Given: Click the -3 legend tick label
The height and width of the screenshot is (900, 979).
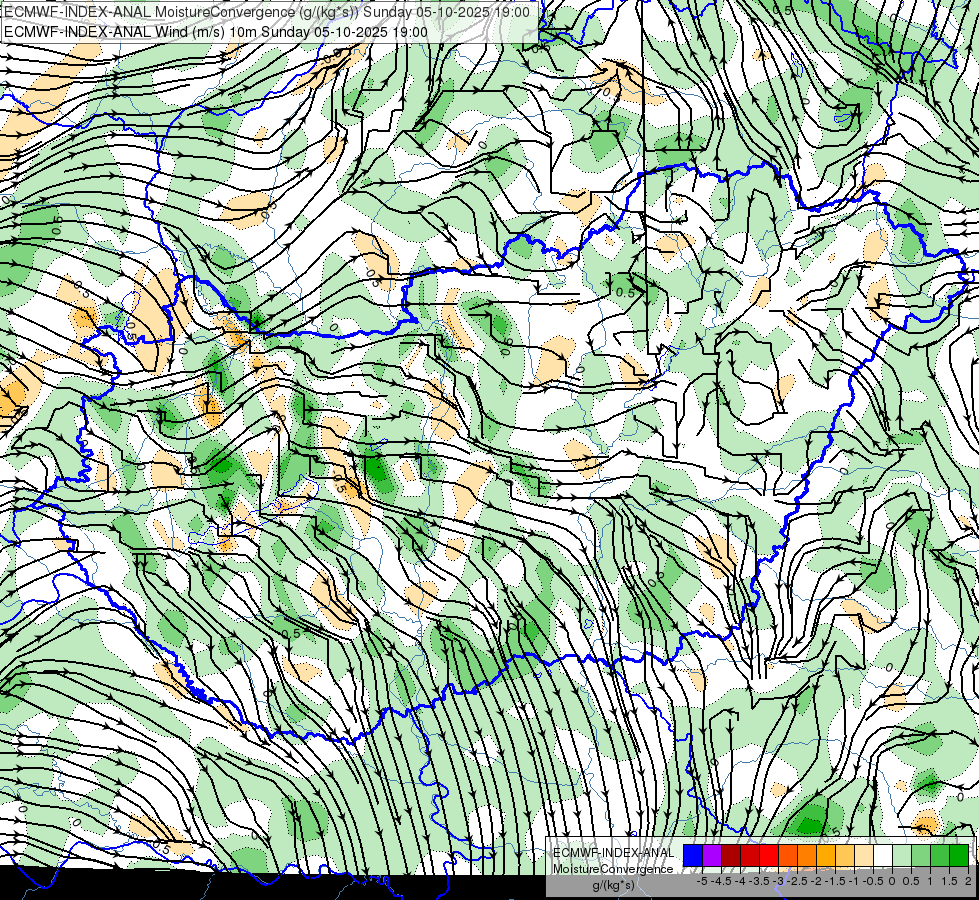Looking at the screenshot, I should (x=778, y=881).
